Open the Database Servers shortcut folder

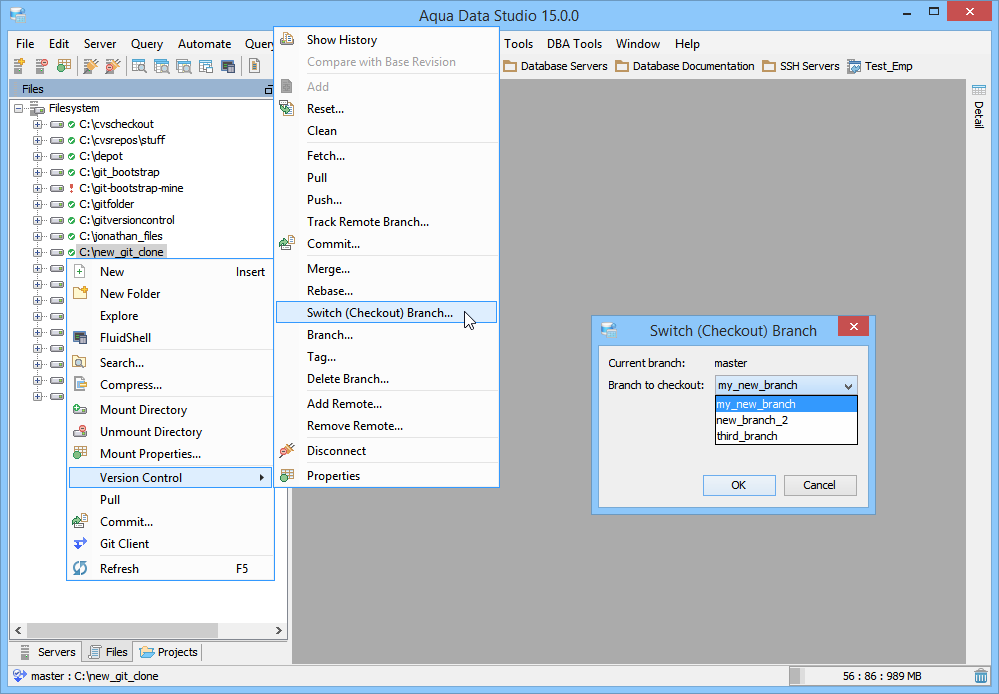pyautogui.click(x=555, y=66)
